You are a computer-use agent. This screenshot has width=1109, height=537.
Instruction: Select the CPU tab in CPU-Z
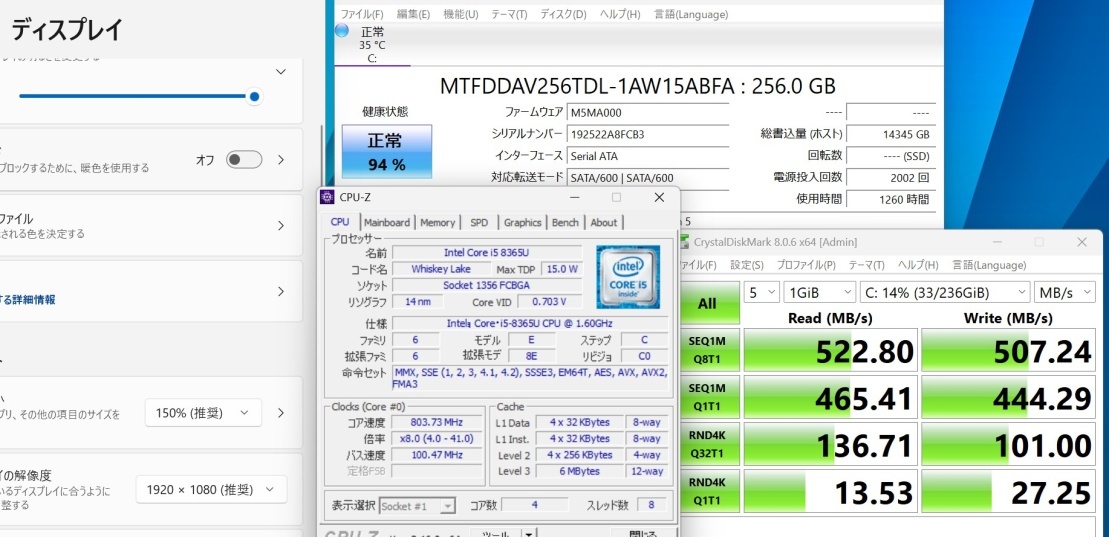coord(340,221)
